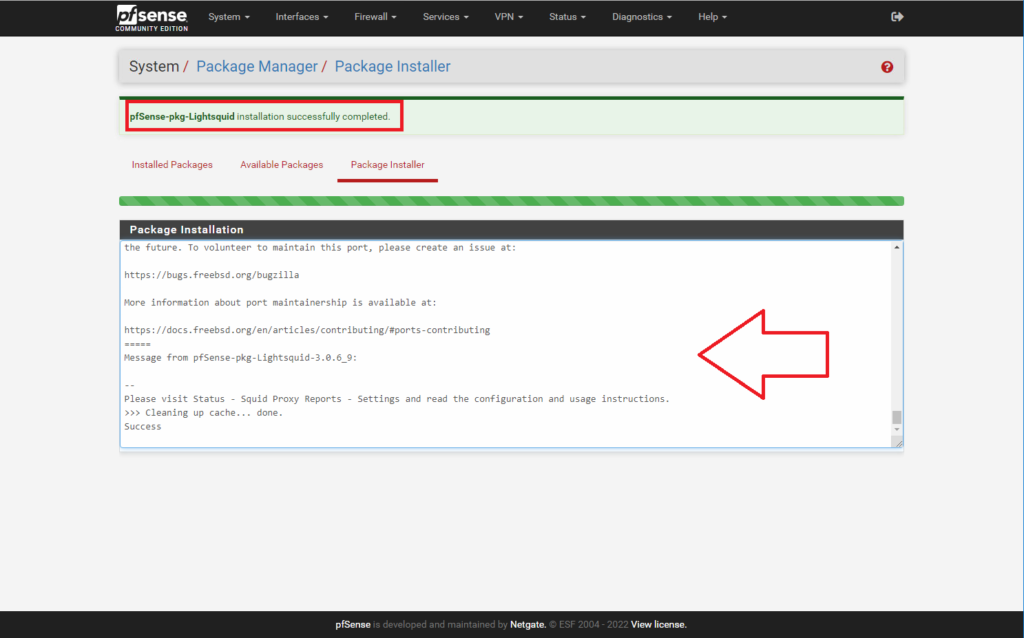This screenshot has width=1024, height=638.
Task: Expand the Services menu
Action: tap(446, 17)
